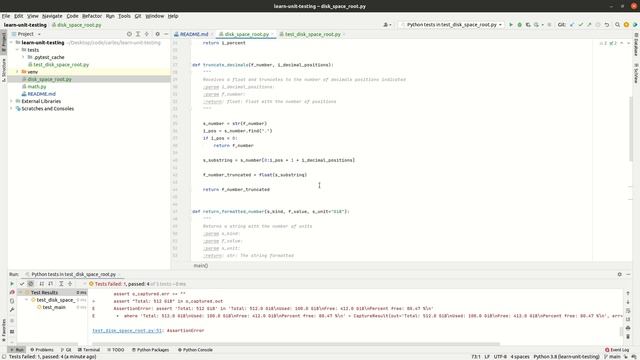
Task: Expand .pytest_cache folder
Action: point(23,57)
